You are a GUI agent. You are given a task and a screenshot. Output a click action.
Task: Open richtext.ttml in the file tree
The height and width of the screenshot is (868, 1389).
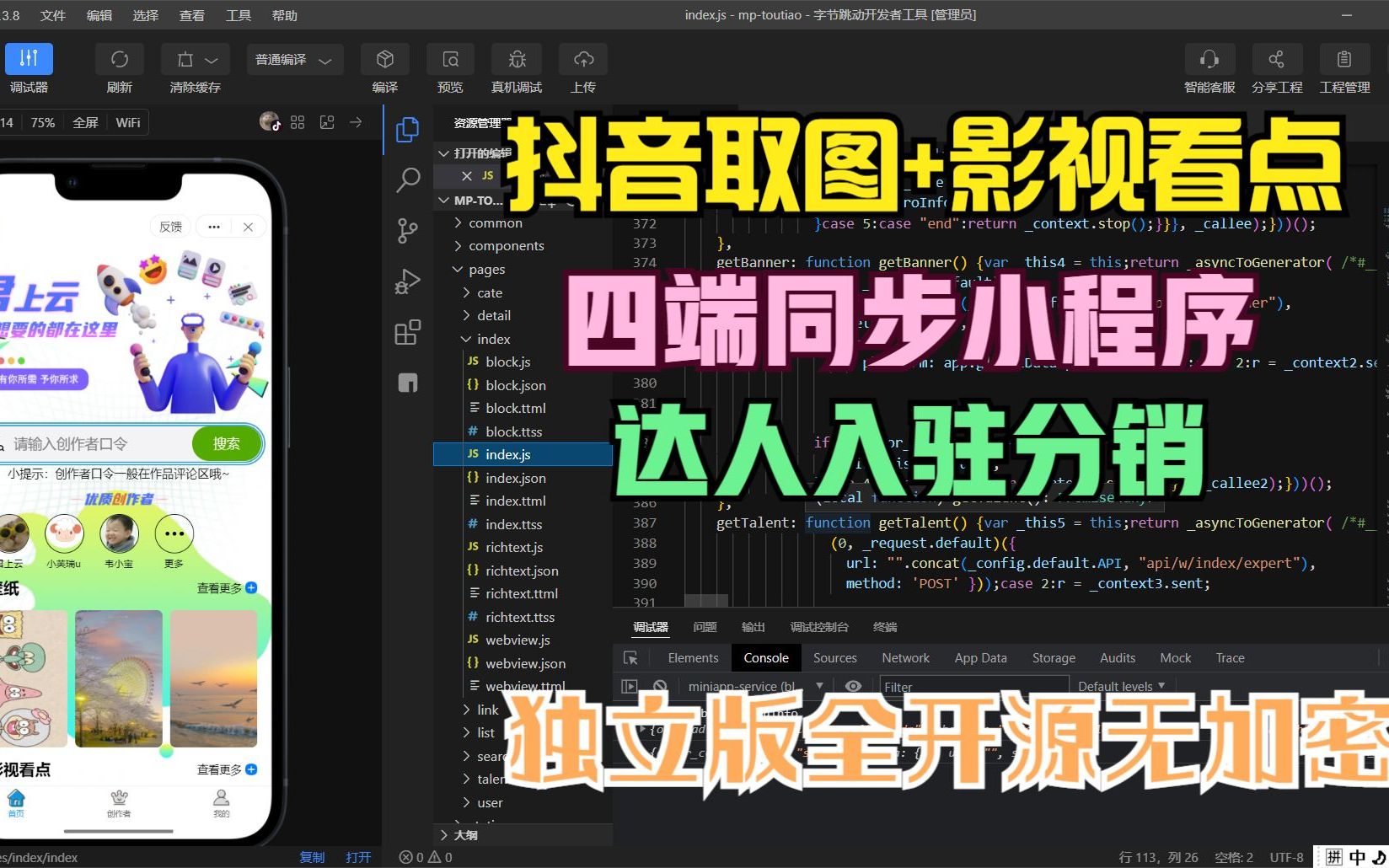click(x=522, y=593)
